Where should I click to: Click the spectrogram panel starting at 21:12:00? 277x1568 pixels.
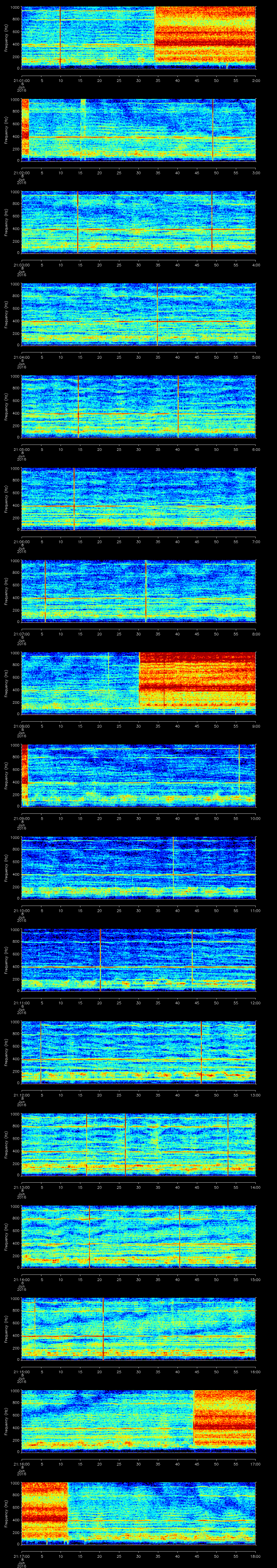pyautogui.click(x=138, y=1052)
